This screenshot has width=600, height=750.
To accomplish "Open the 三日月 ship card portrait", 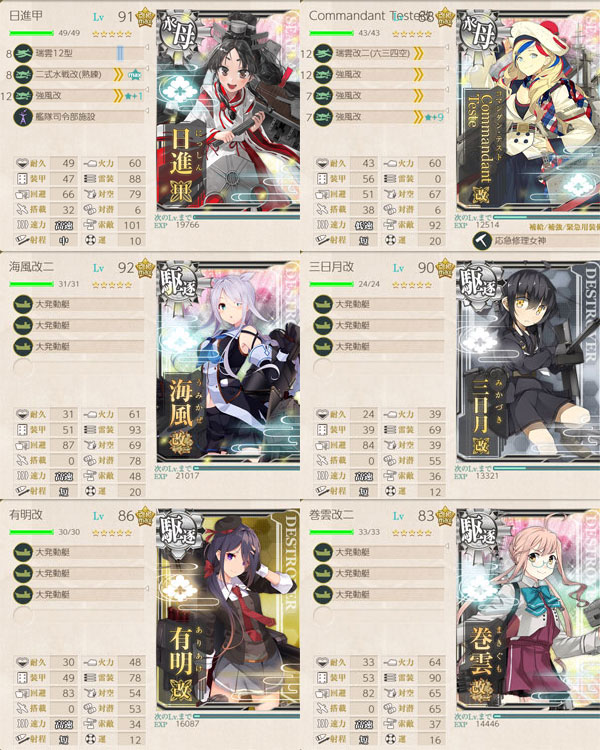I will [x=528, y=362].
